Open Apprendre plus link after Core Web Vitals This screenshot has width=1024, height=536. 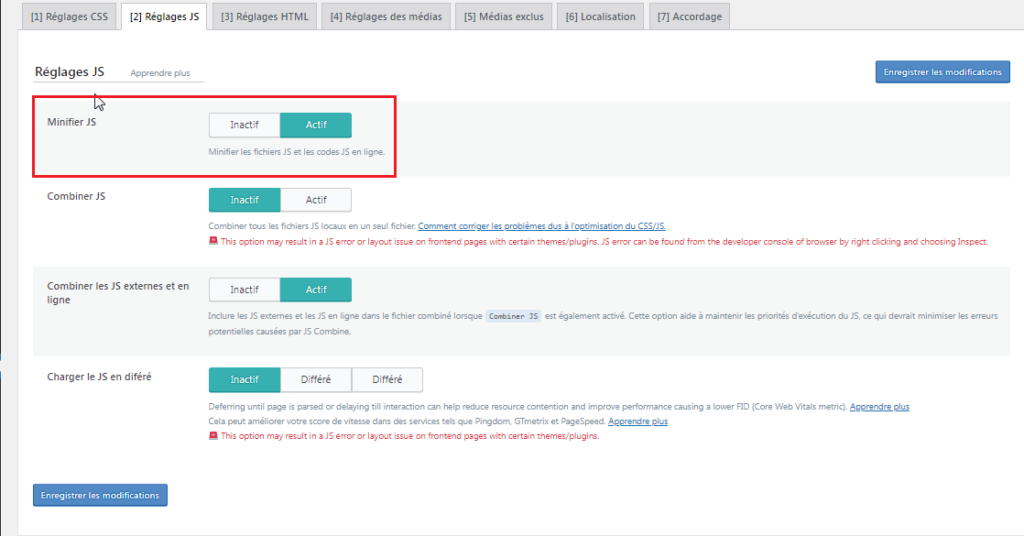(x=879, y=407)
